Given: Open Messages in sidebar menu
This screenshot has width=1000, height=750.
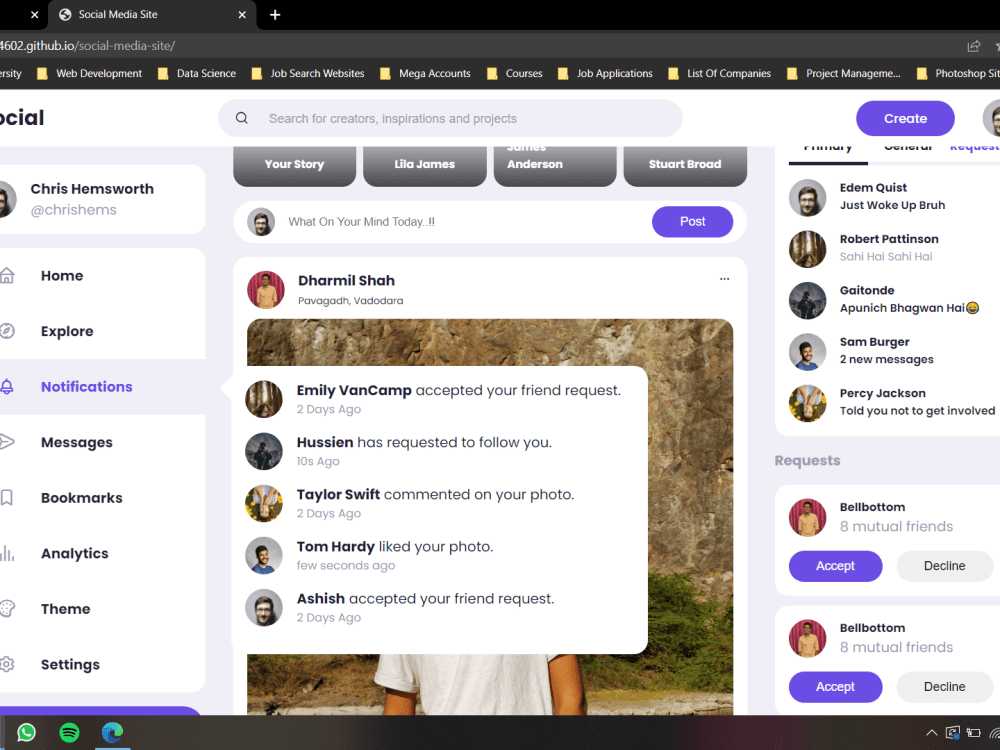Looking at the screenshot, I should tap(77, 442).
